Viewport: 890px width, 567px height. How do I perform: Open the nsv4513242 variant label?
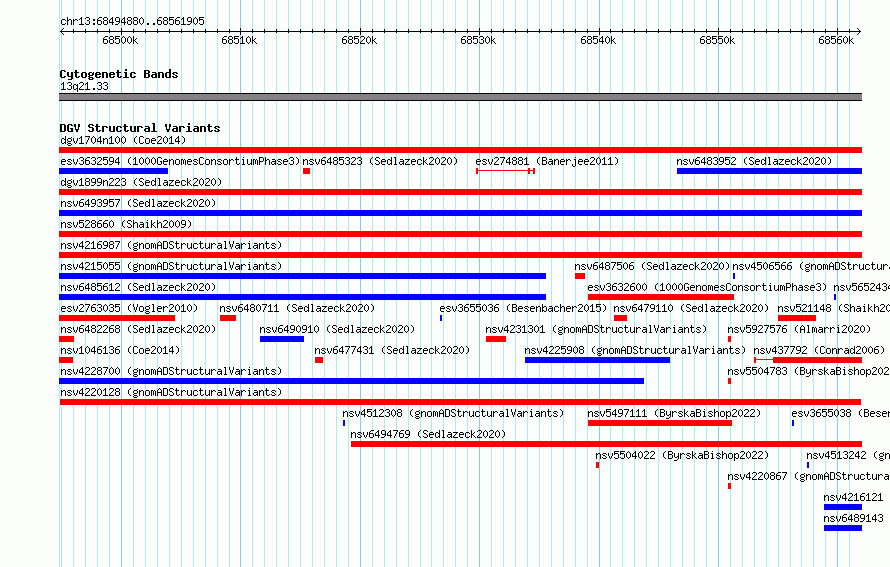coord(848,455)
